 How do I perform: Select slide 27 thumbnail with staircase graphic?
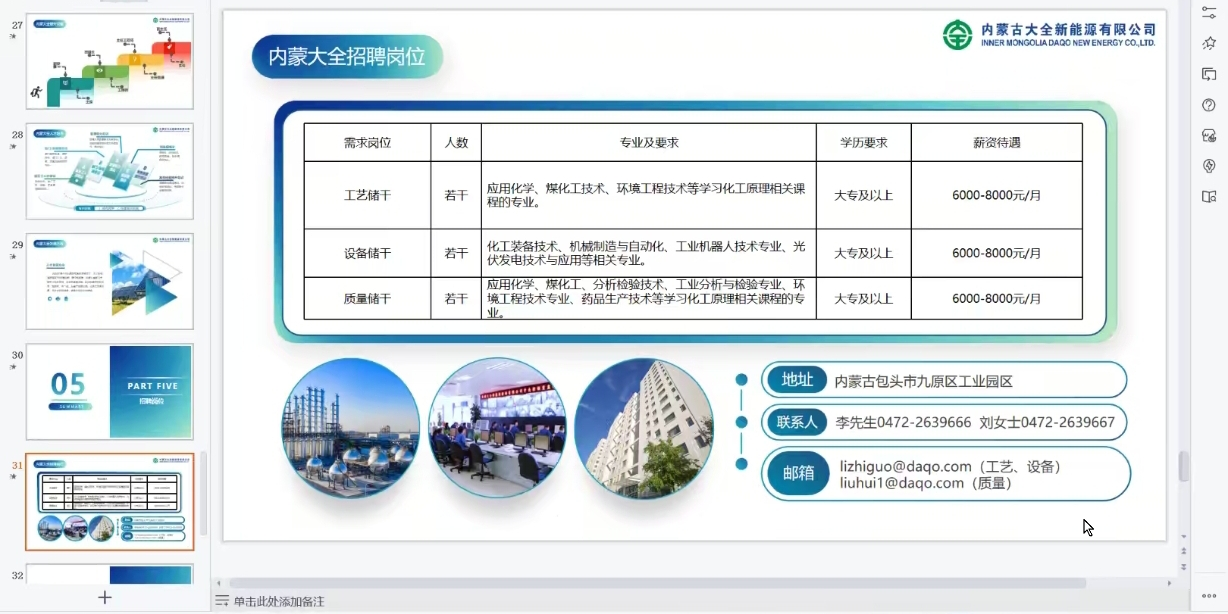tap(109, 61)
